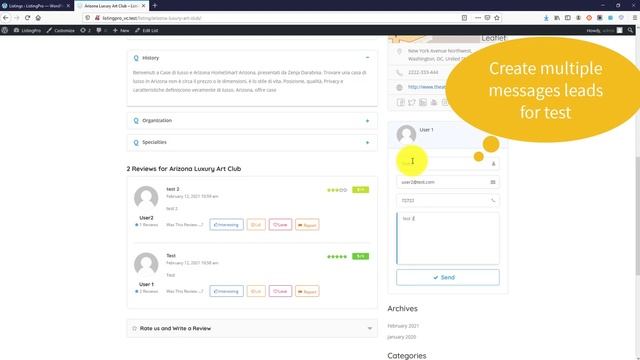Click User 1 reviewer avatar image
The image size is (640, 360).
point(146,264)
